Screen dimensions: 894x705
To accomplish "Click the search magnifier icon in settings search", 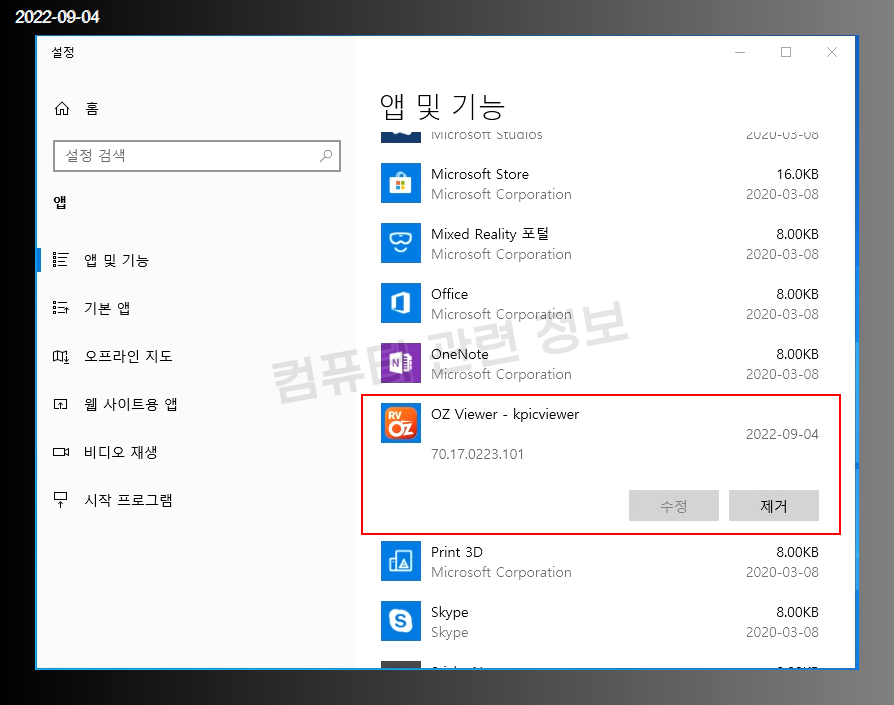I will 326,156.
